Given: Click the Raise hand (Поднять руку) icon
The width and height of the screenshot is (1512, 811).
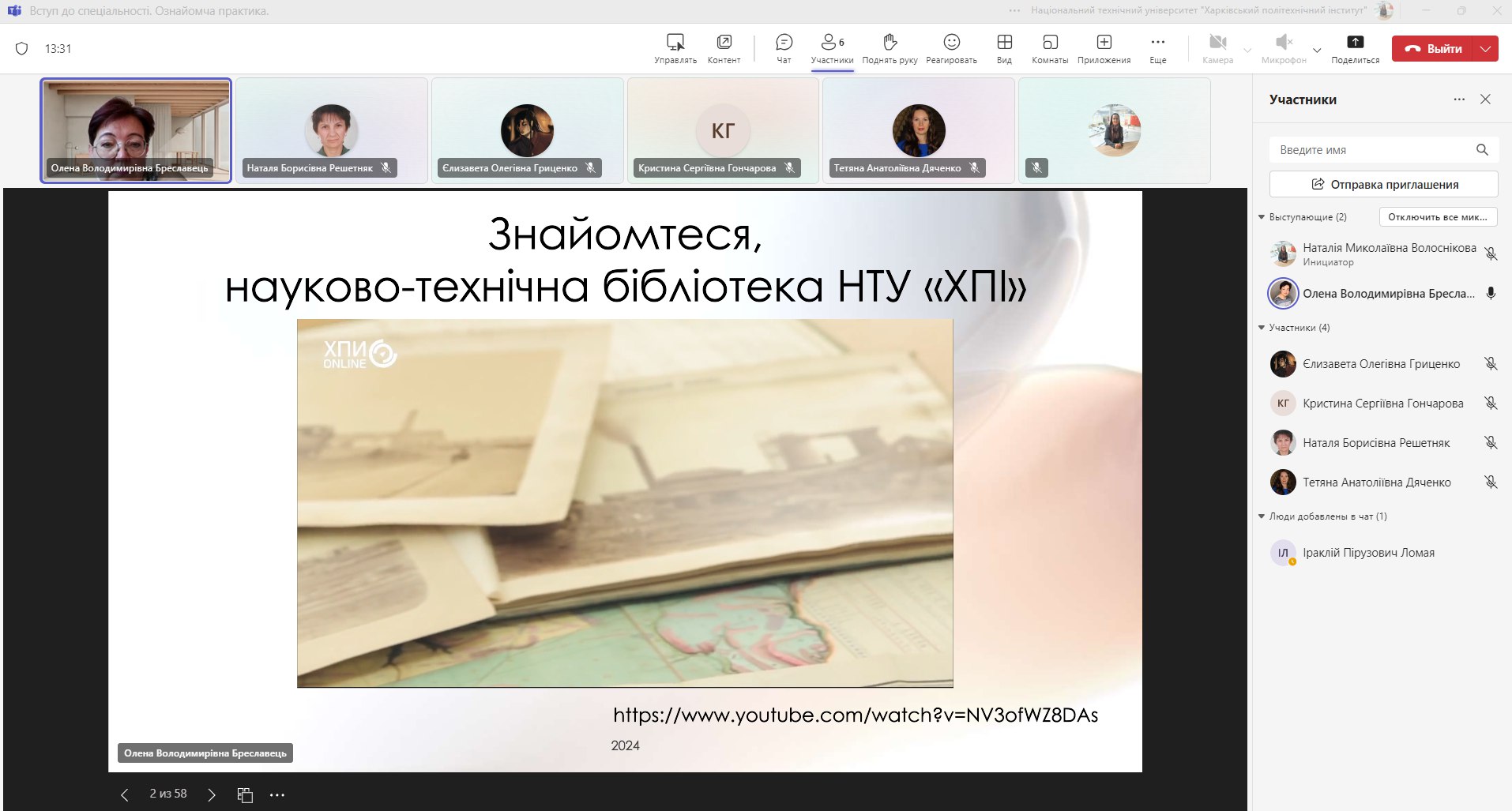Looking at the screenshot, I should tap(890, 43).
